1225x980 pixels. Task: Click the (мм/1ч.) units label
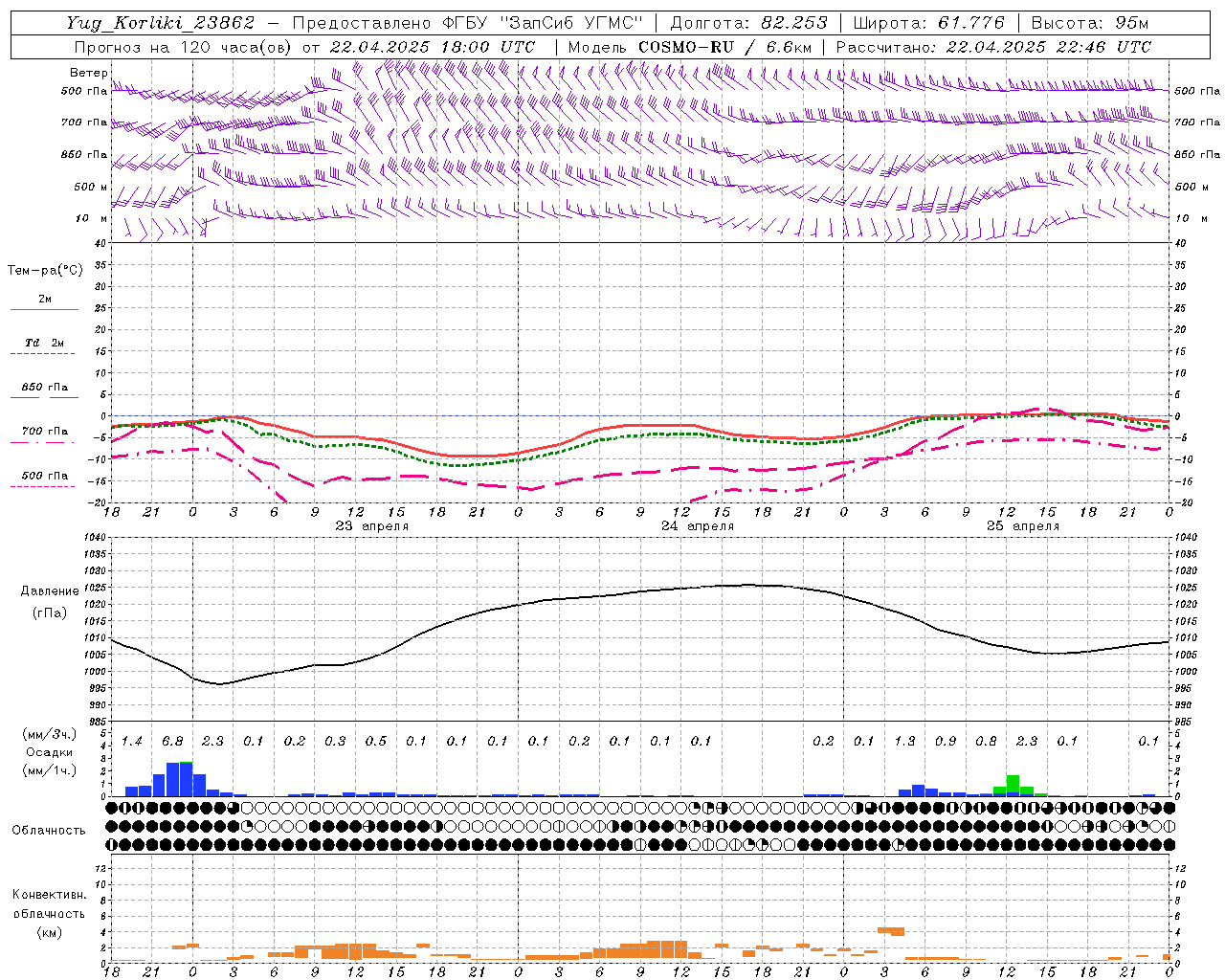coord(48,770)
